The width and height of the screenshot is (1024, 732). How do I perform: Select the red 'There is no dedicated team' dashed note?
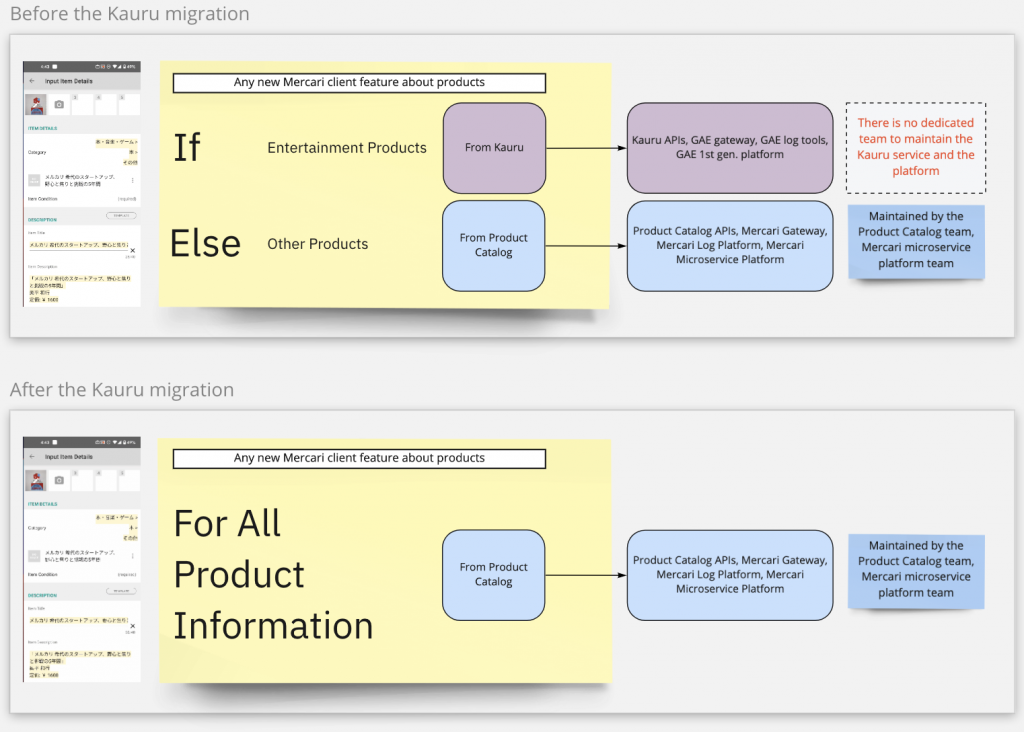tap(916, 148)
